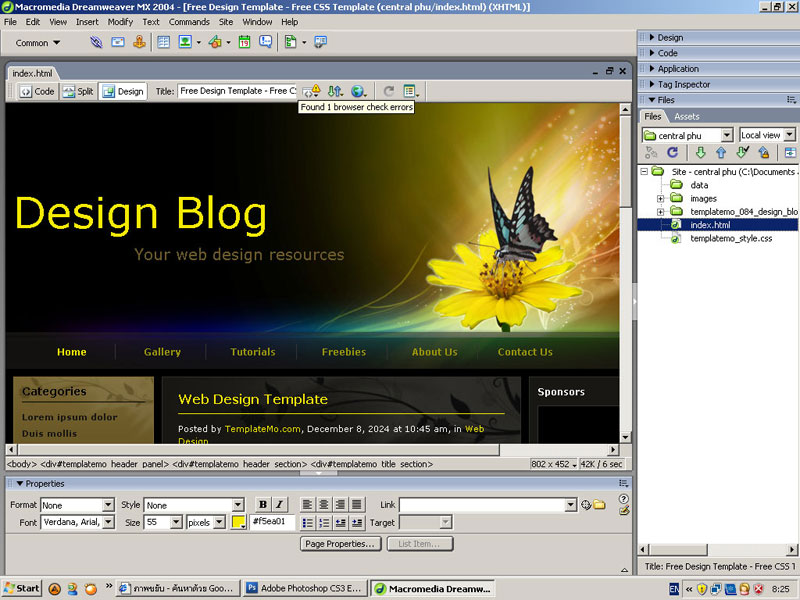Click the Page Properties button
800x600 pixels.
coord(340,544)
